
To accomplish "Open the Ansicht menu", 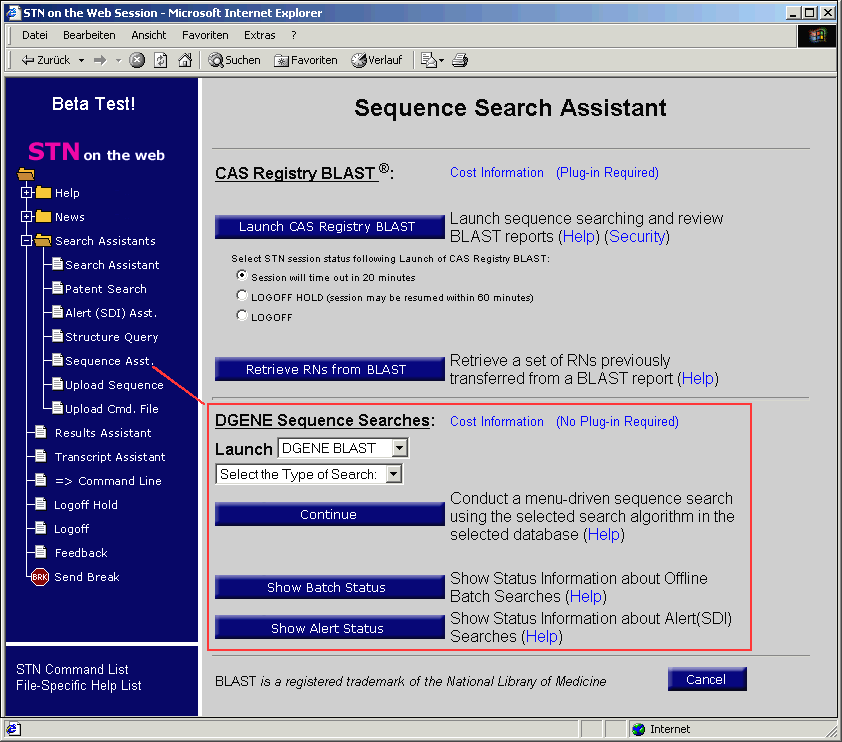I will (x=149, y=35).
